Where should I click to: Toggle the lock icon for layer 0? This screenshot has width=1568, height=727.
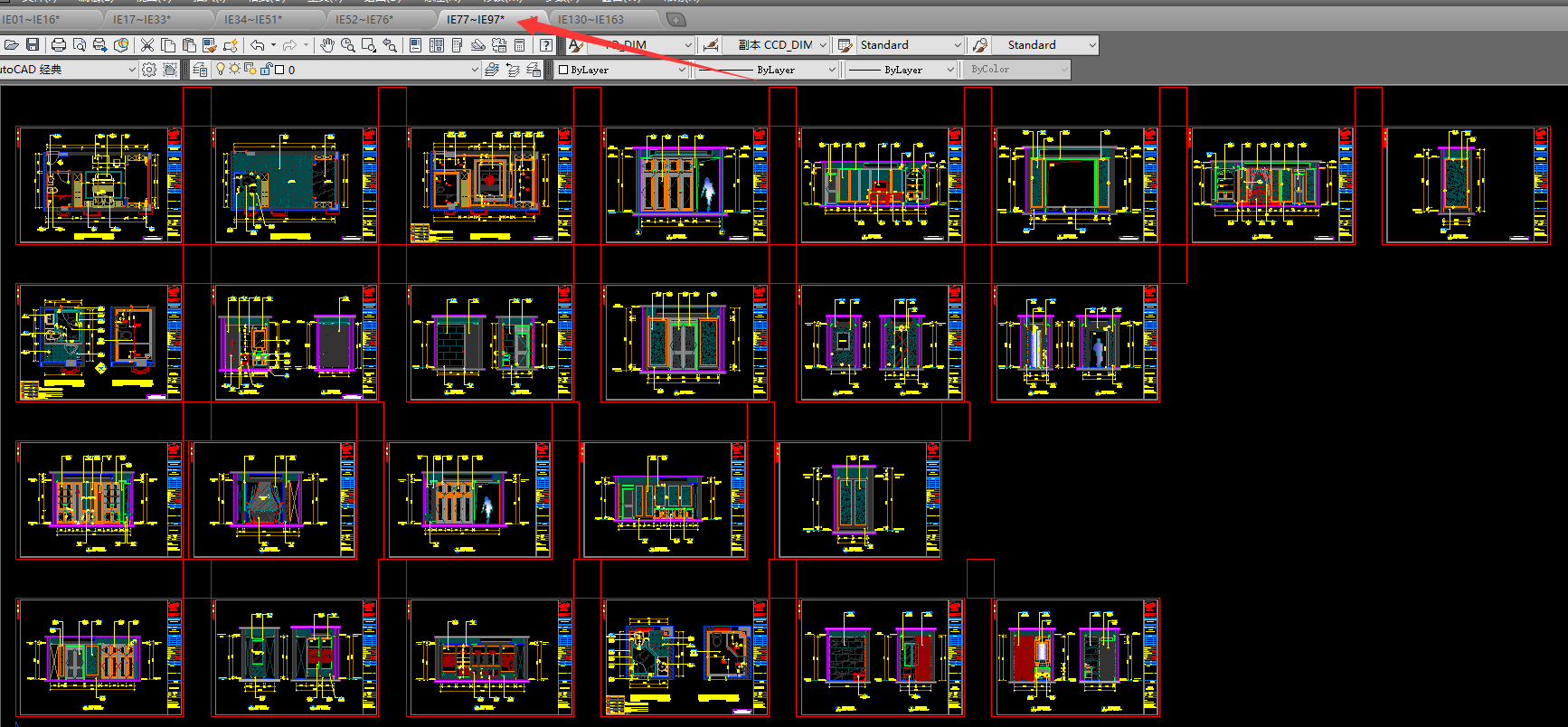266,70
